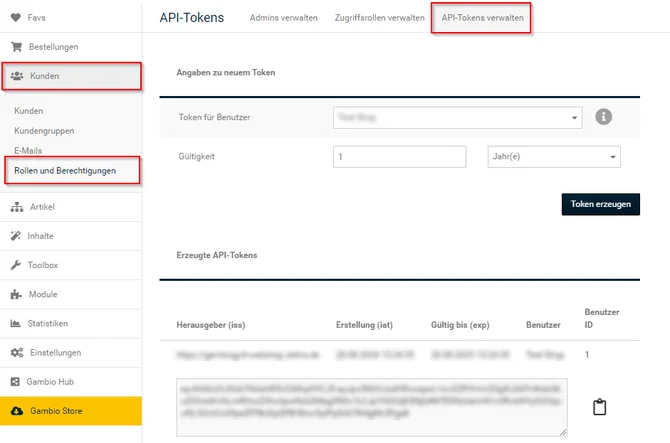This screenshot has width=670, height=443.
Task: Open Rollen und Berechtigungen submenu link
Action: pos(65,170)
